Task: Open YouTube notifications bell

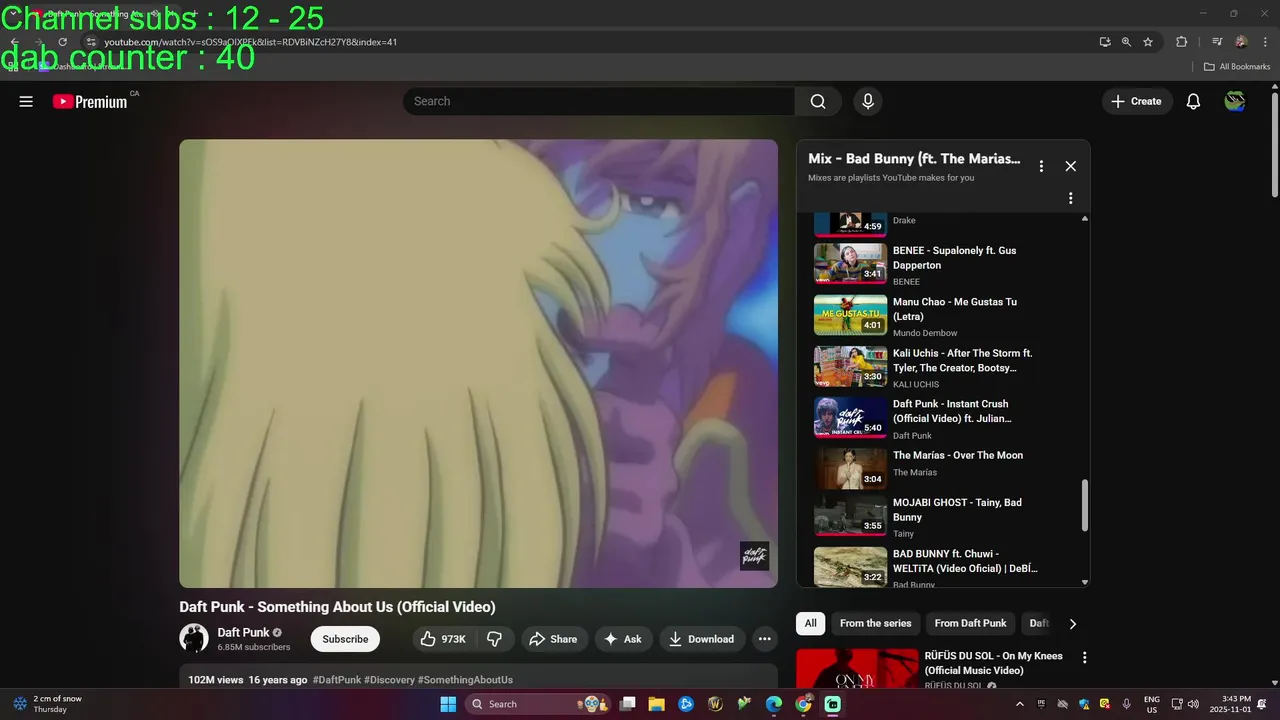Action: coord(1193,101)
